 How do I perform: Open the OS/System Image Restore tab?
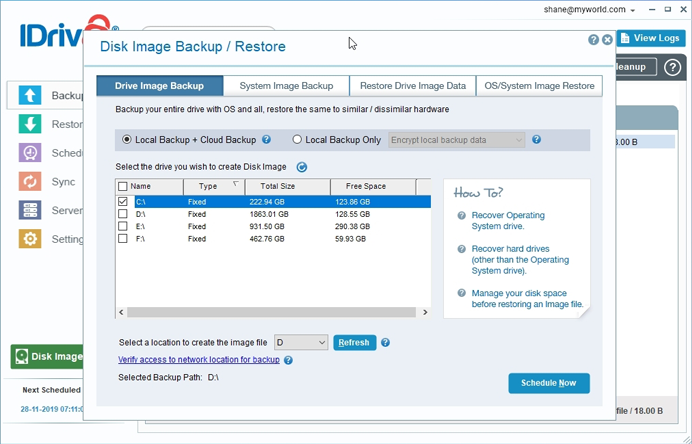click(539, 86)
